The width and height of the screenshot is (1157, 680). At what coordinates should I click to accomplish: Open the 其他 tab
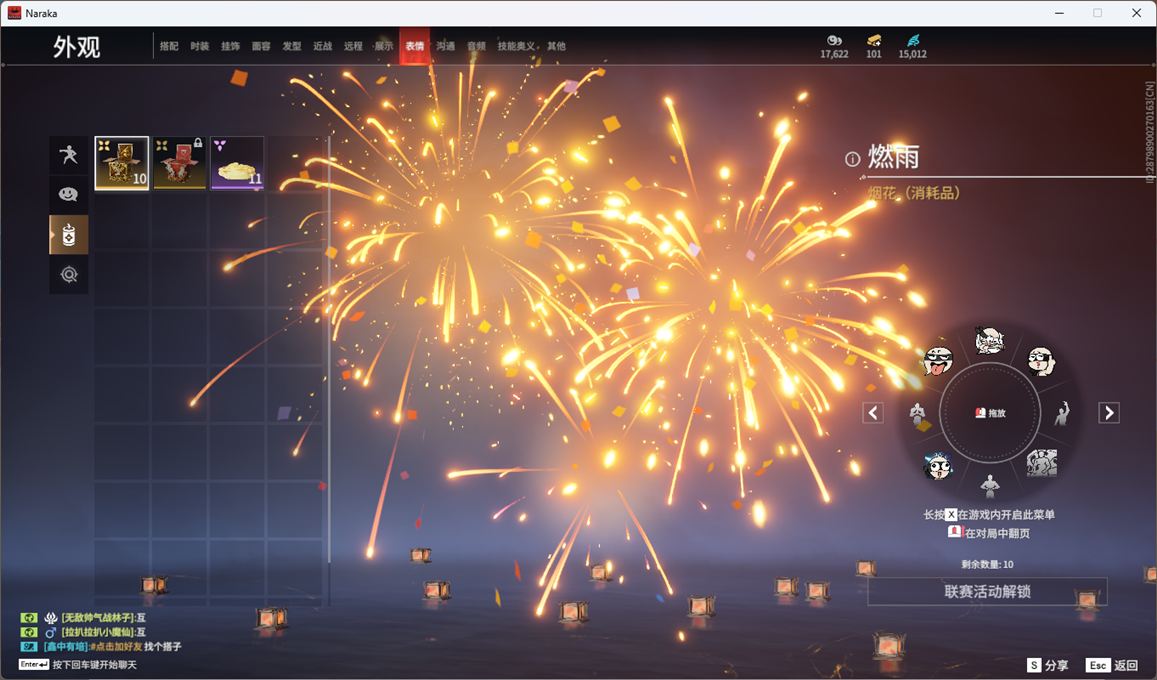[556, 46]
